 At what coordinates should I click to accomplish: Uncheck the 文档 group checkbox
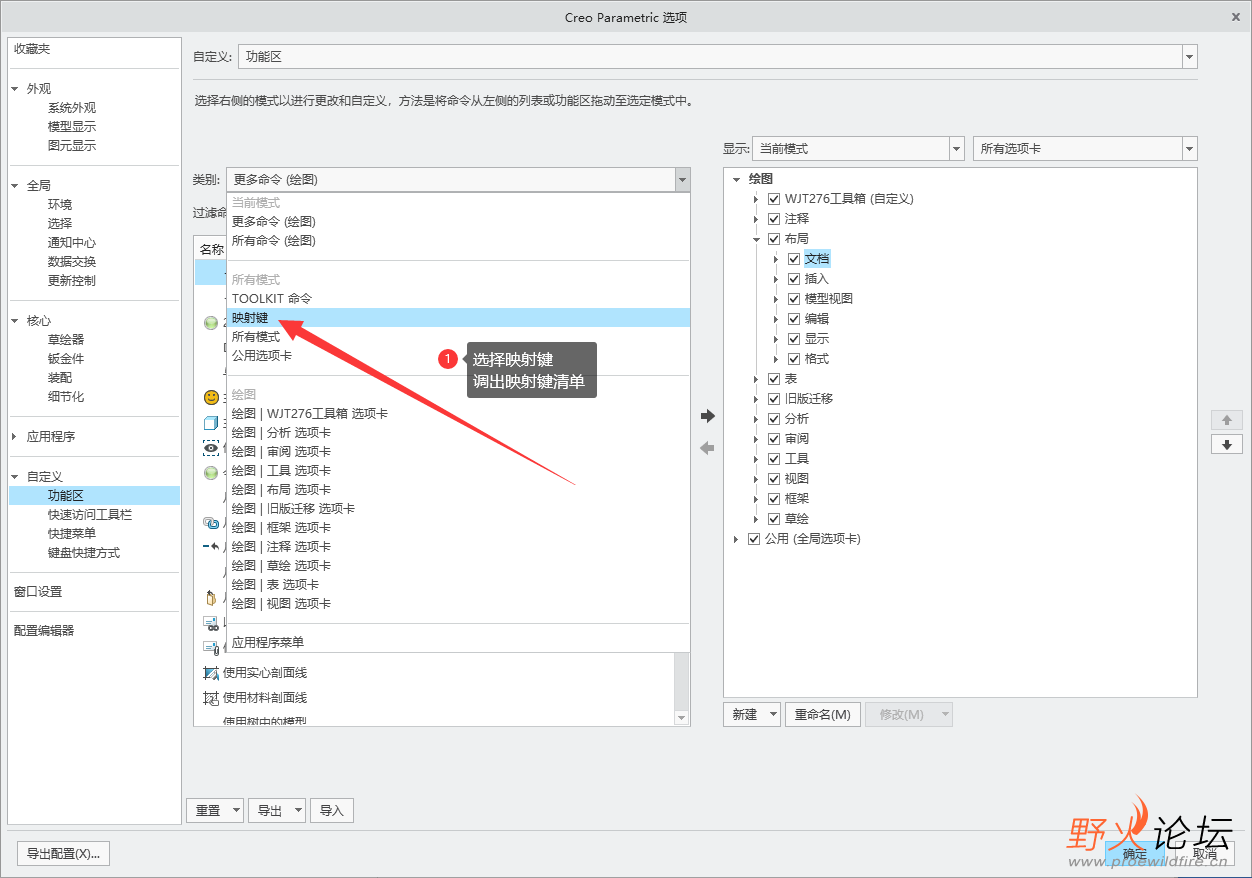(794, 259)
